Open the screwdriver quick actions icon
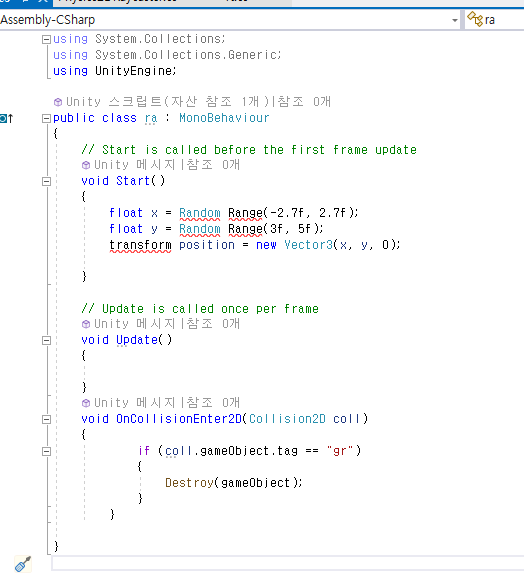Screen dimensions: 524x585 click(22, 564)
